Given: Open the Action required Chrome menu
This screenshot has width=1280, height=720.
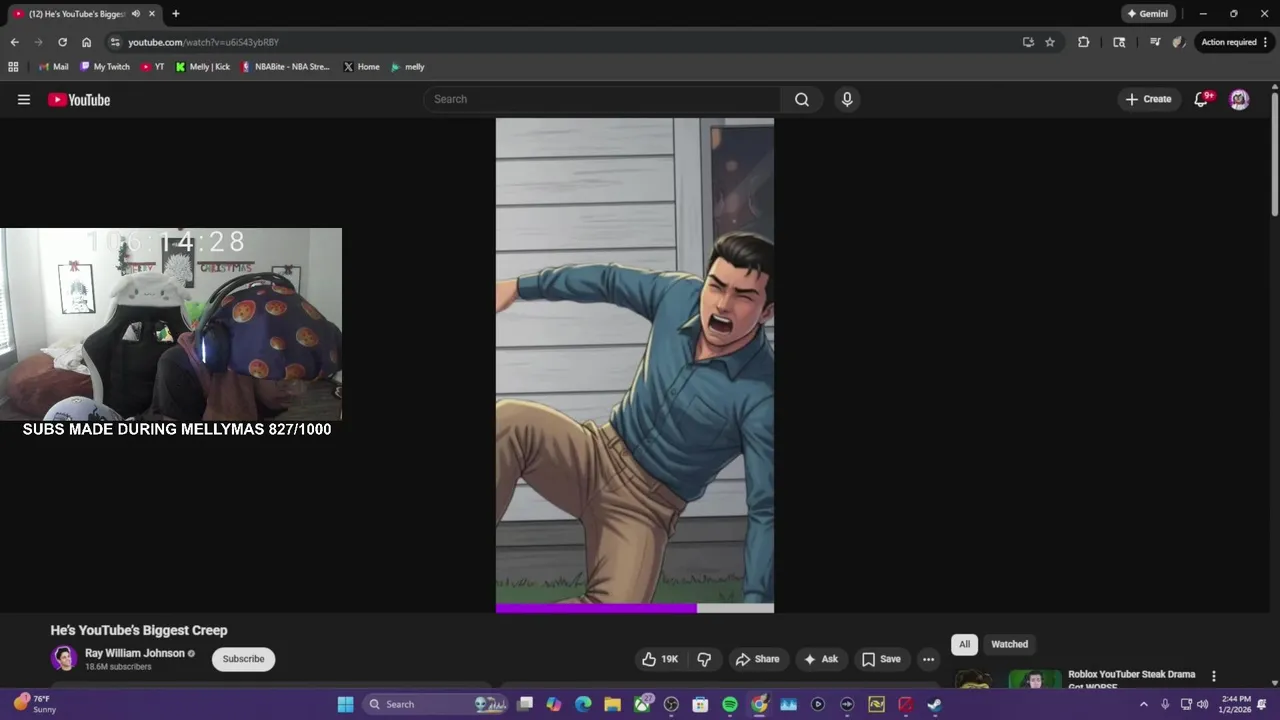Looking at the screenshot, I should (1236, 42).
